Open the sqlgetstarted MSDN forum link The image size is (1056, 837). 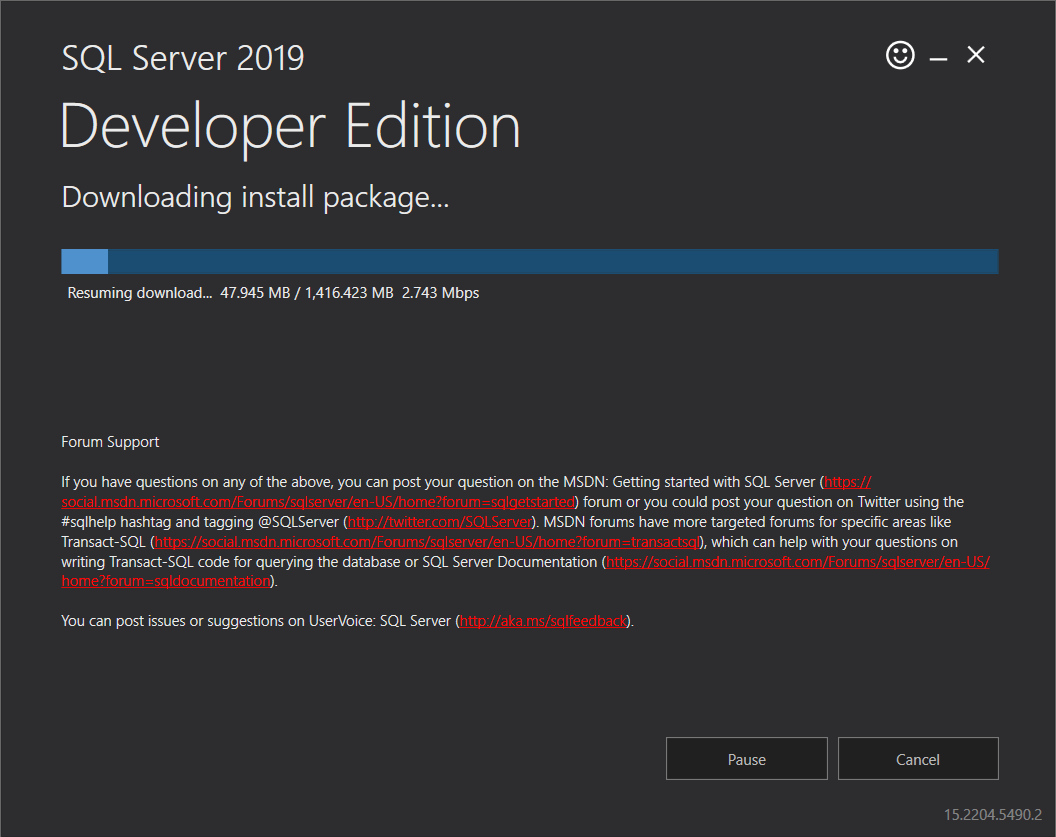point(318,502)
